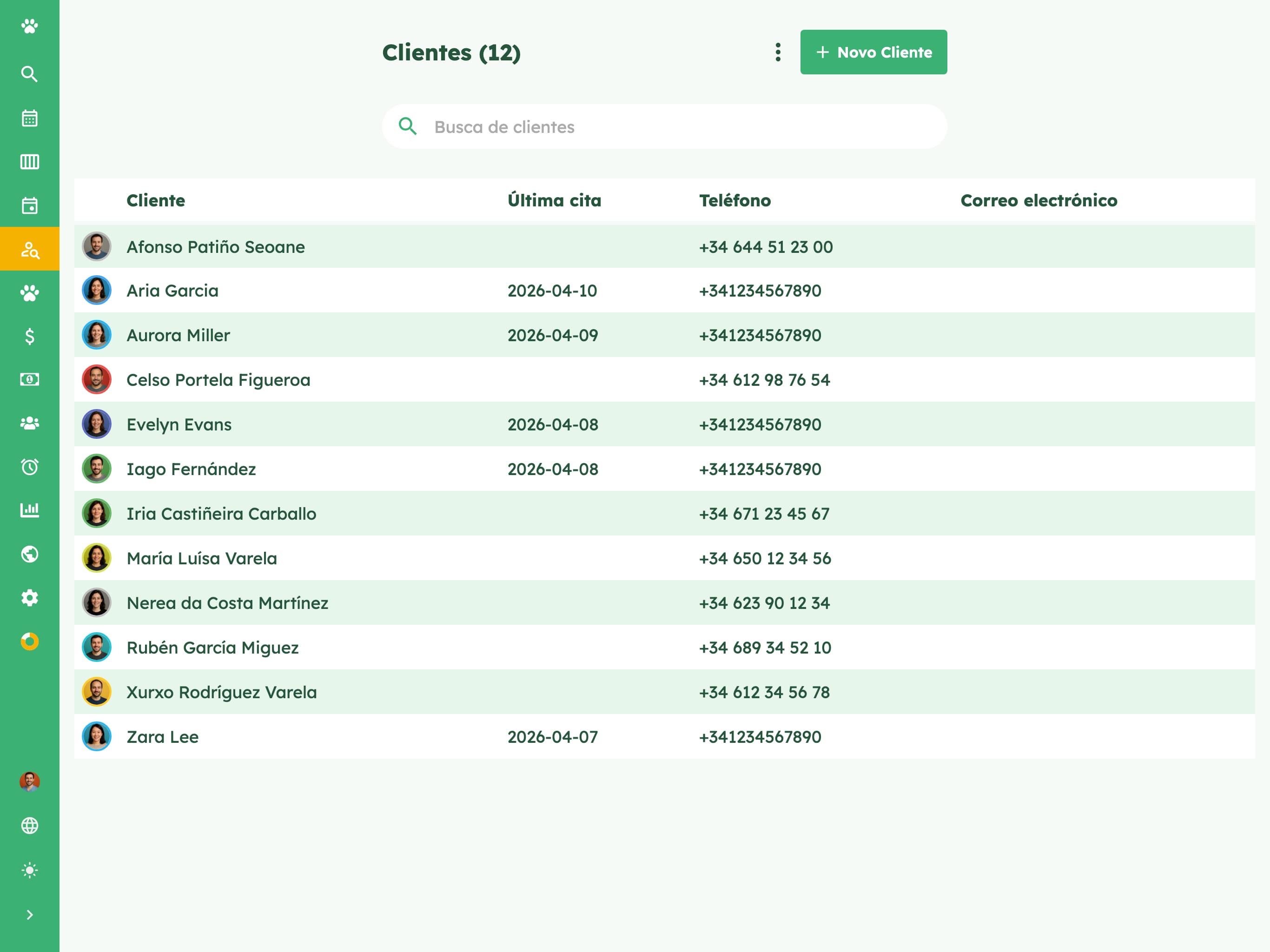Screen dimensions: 1270x952
Task: Click phone +34 689 34 52 10
Action: (765, 648)
